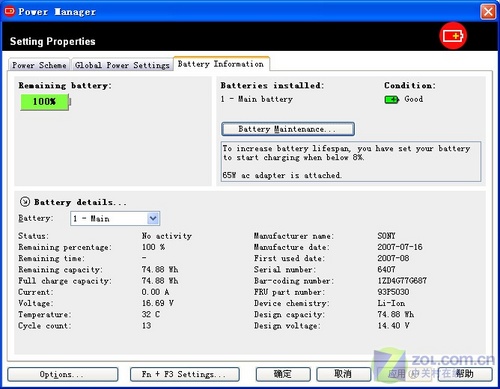Click the 'No activity' status value
The height and width of the screenshot is (389, 500).
167,236
